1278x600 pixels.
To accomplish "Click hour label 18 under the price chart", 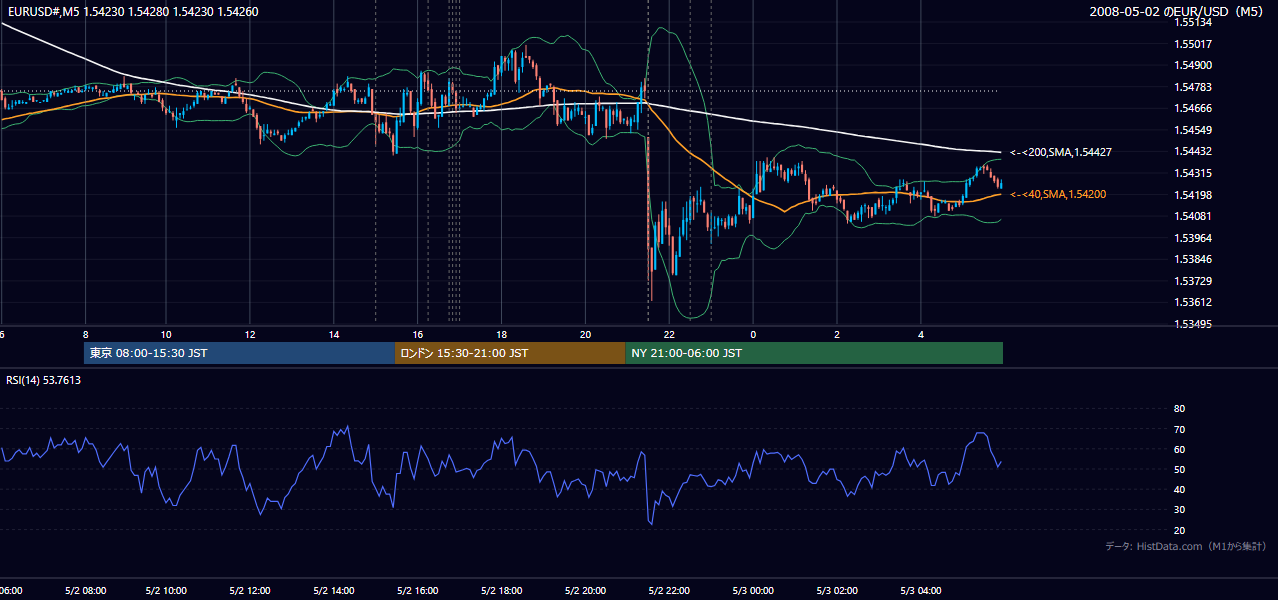I will click(502, 334).
